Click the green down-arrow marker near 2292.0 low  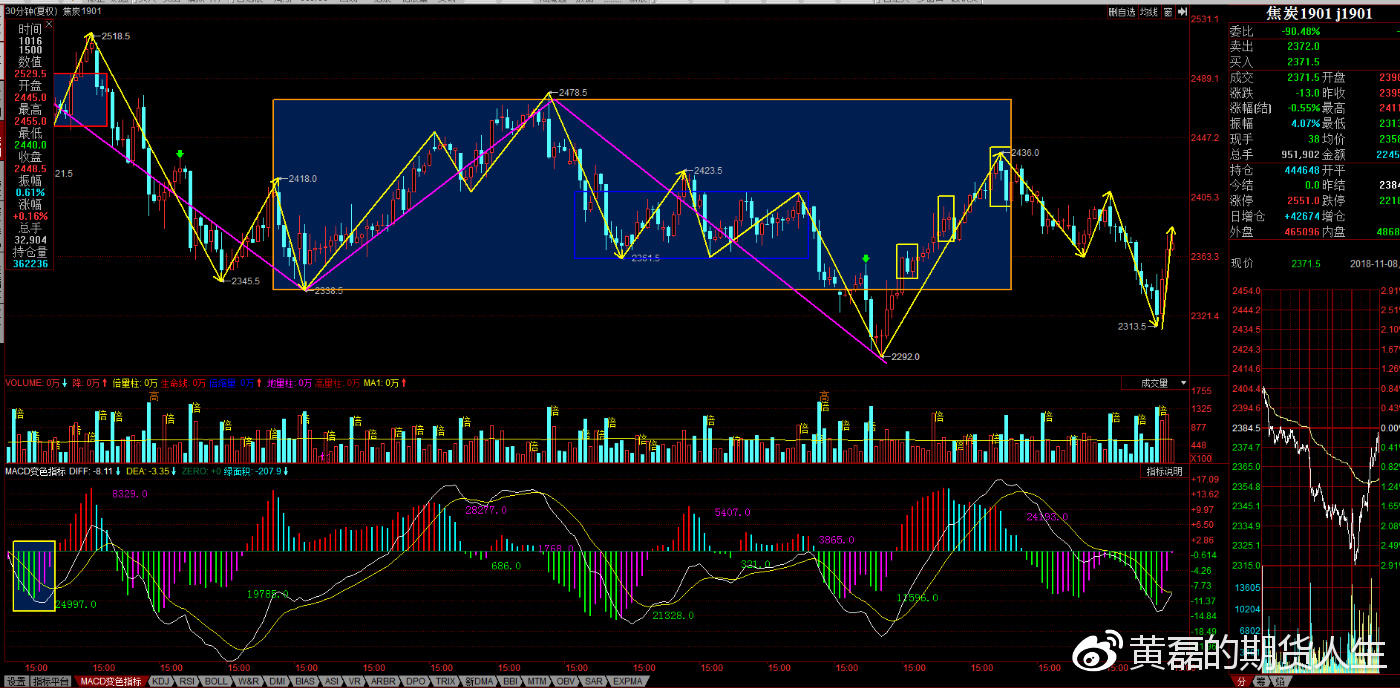tap(866, 259)
